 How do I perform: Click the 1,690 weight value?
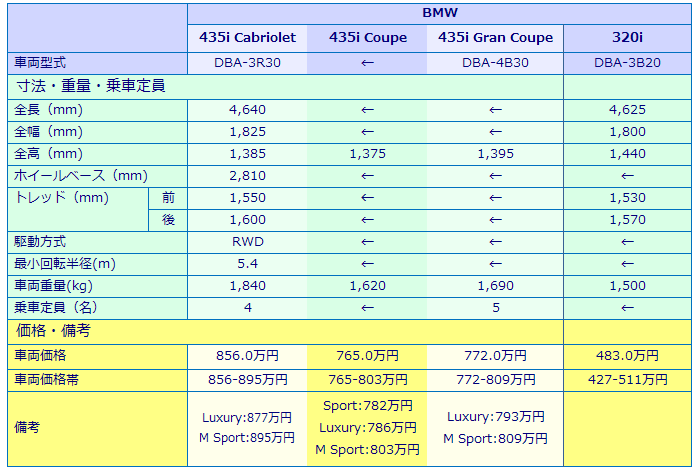(495, 286)
